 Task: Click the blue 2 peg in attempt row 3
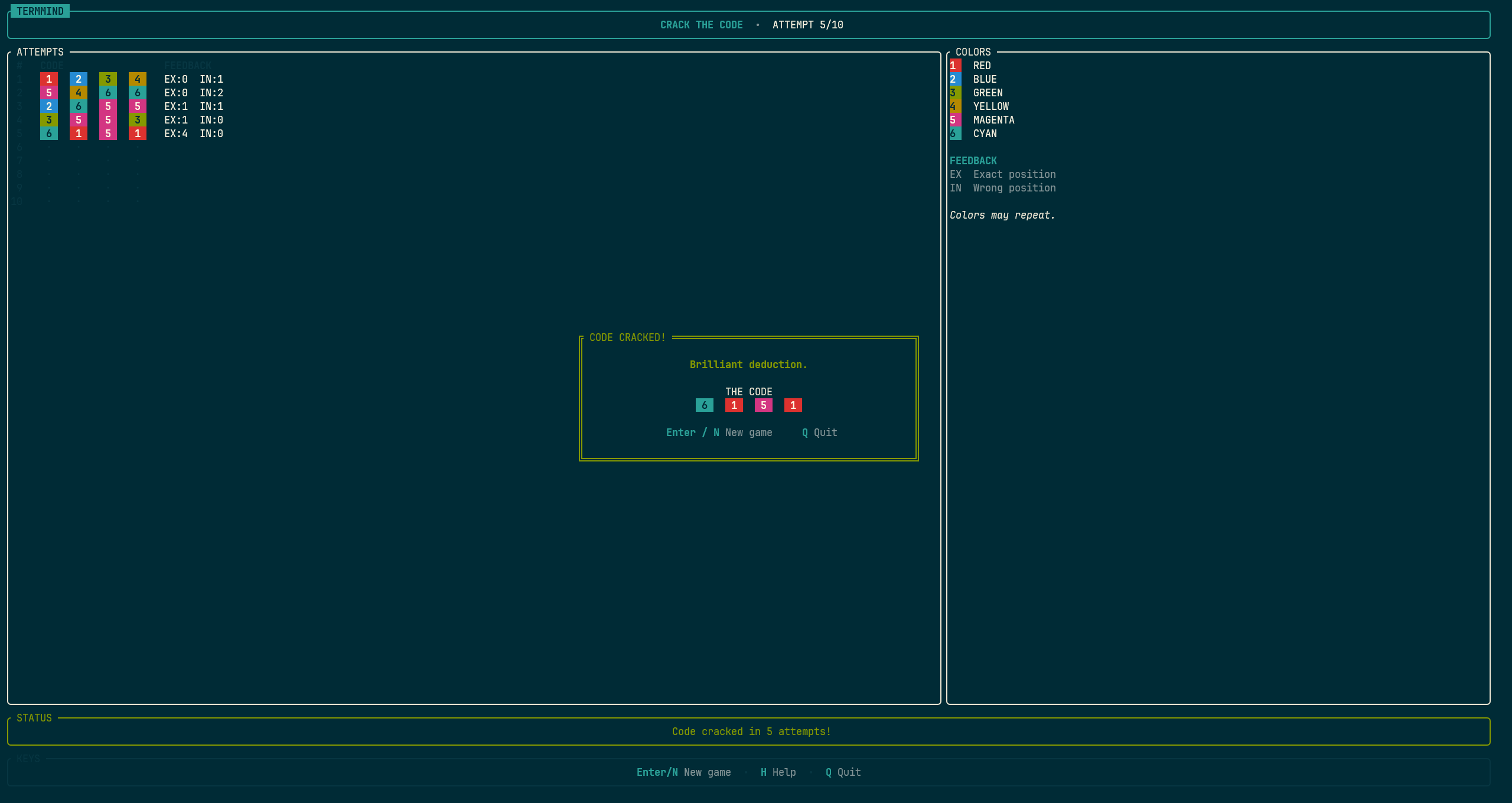click(49, 106)
